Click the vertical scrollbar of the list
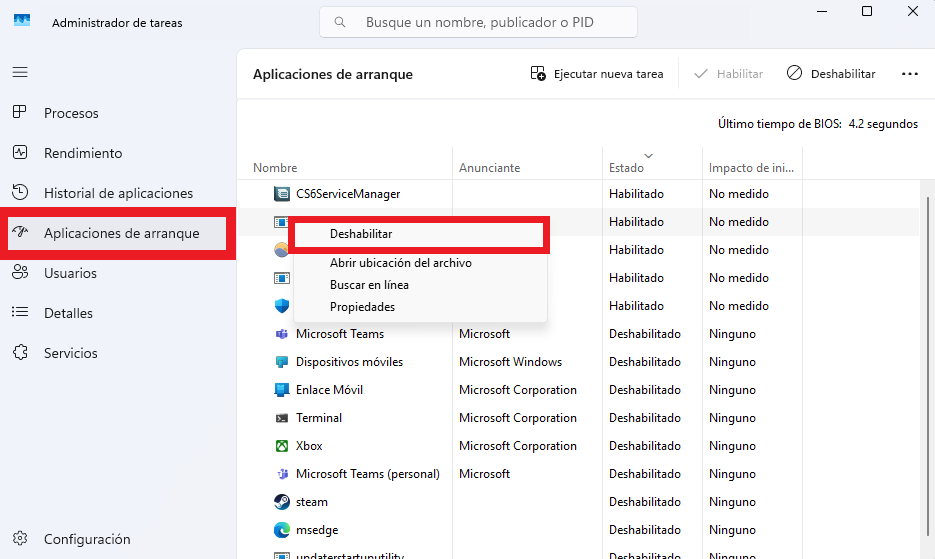The width and height of the screenshot is (935, 559). pos(927,366)
